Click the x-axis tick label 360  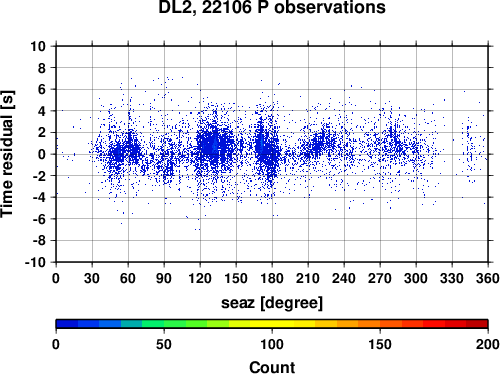[x=488, y=278]
